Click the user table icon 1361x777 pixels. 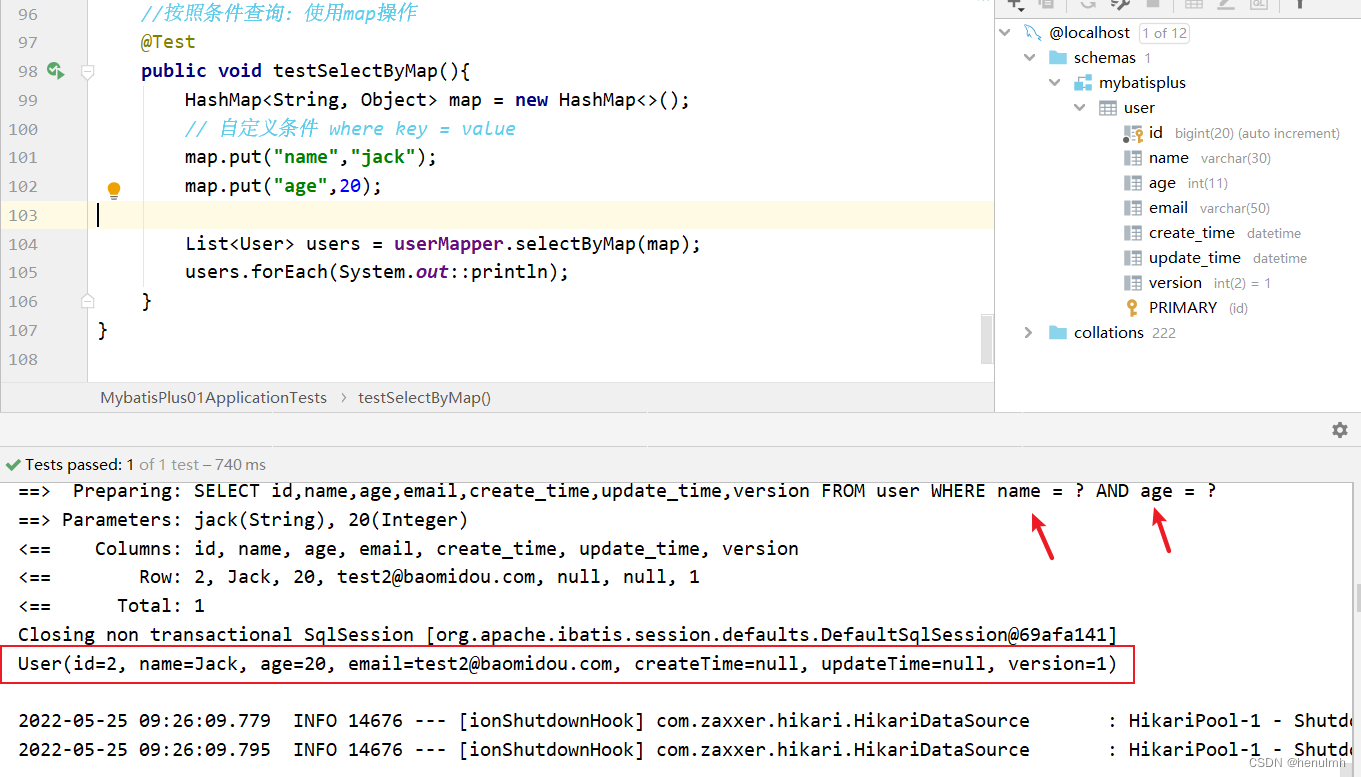pos(1108,108)
